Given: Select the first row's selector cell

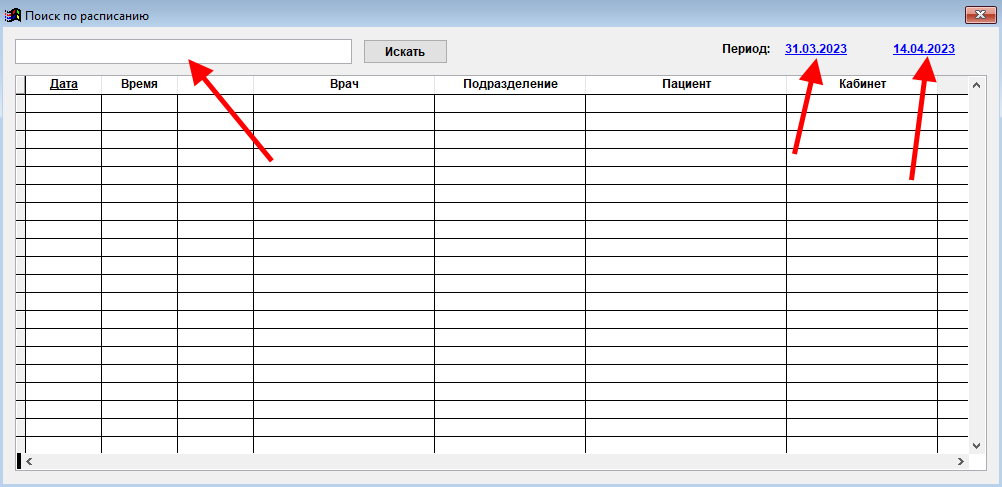Looking at the screenshot, I should point(20,103).
